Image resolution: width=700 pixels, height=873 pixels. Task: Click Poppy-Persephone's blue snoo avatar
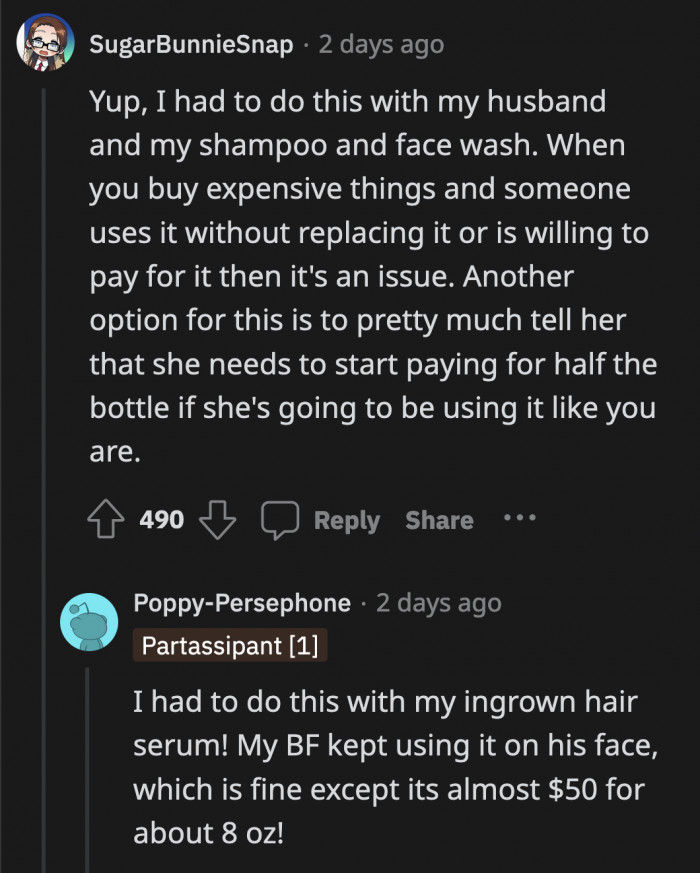point(89,622)
